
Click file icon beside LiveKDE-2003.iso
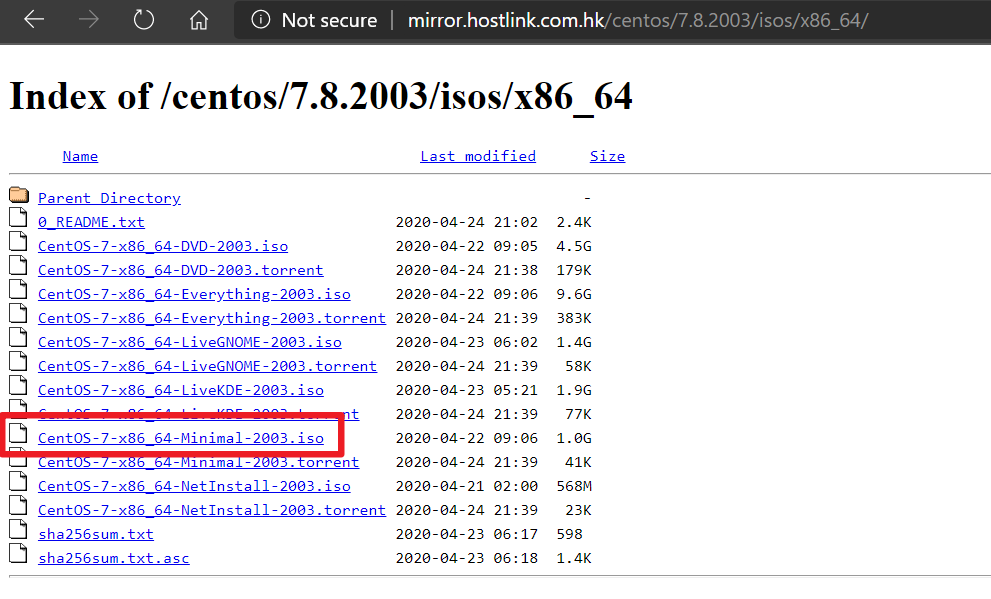point(18,385)
